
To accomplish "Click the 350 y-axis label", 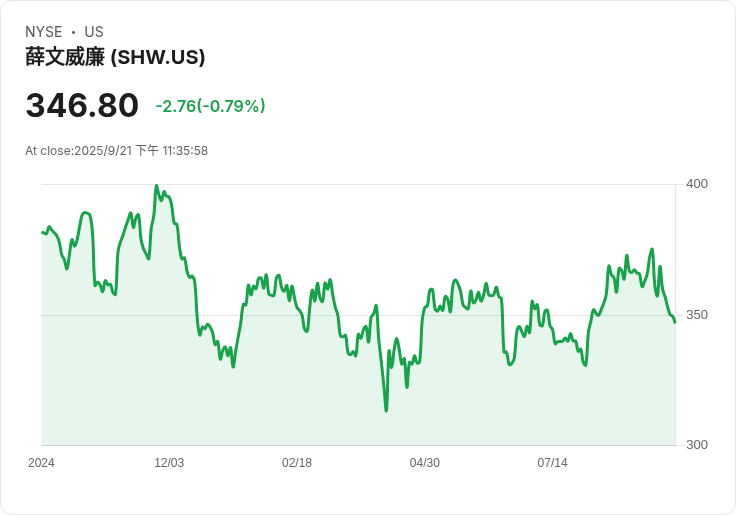I will pyautogui.click(x=697, y=315).
